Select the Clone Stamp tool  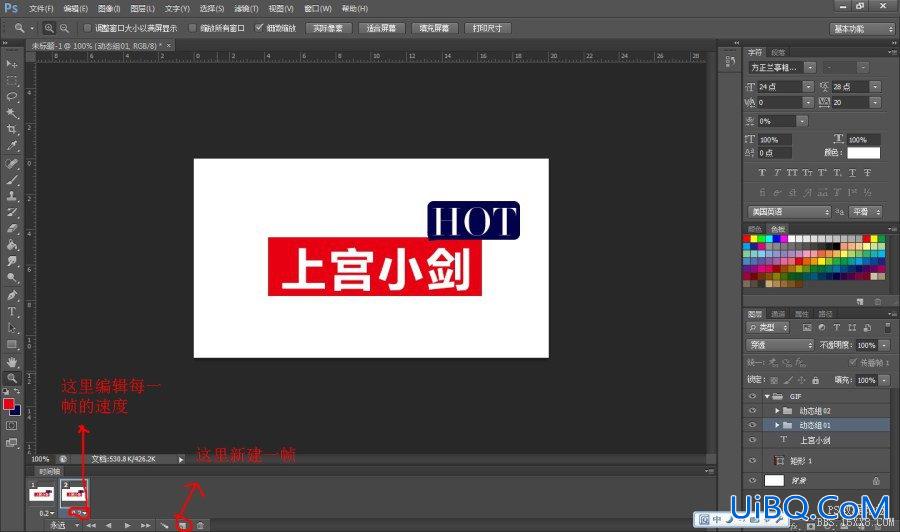tap(11, 196)
